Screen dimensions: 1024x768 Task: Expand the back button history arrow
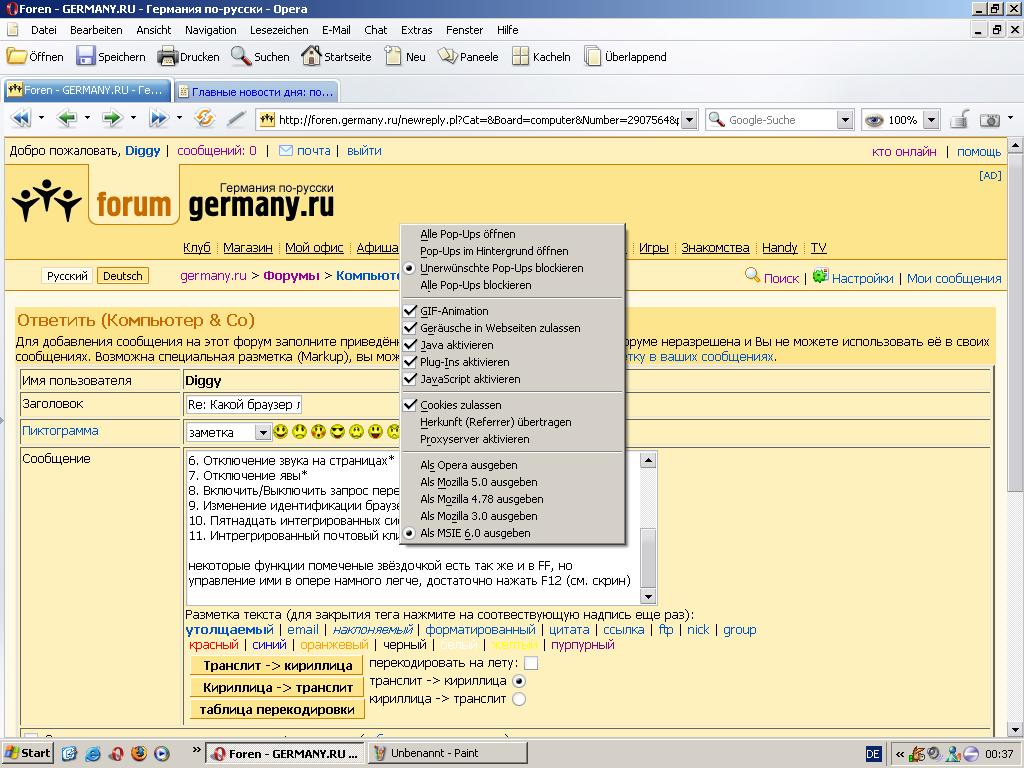[87, 118]
